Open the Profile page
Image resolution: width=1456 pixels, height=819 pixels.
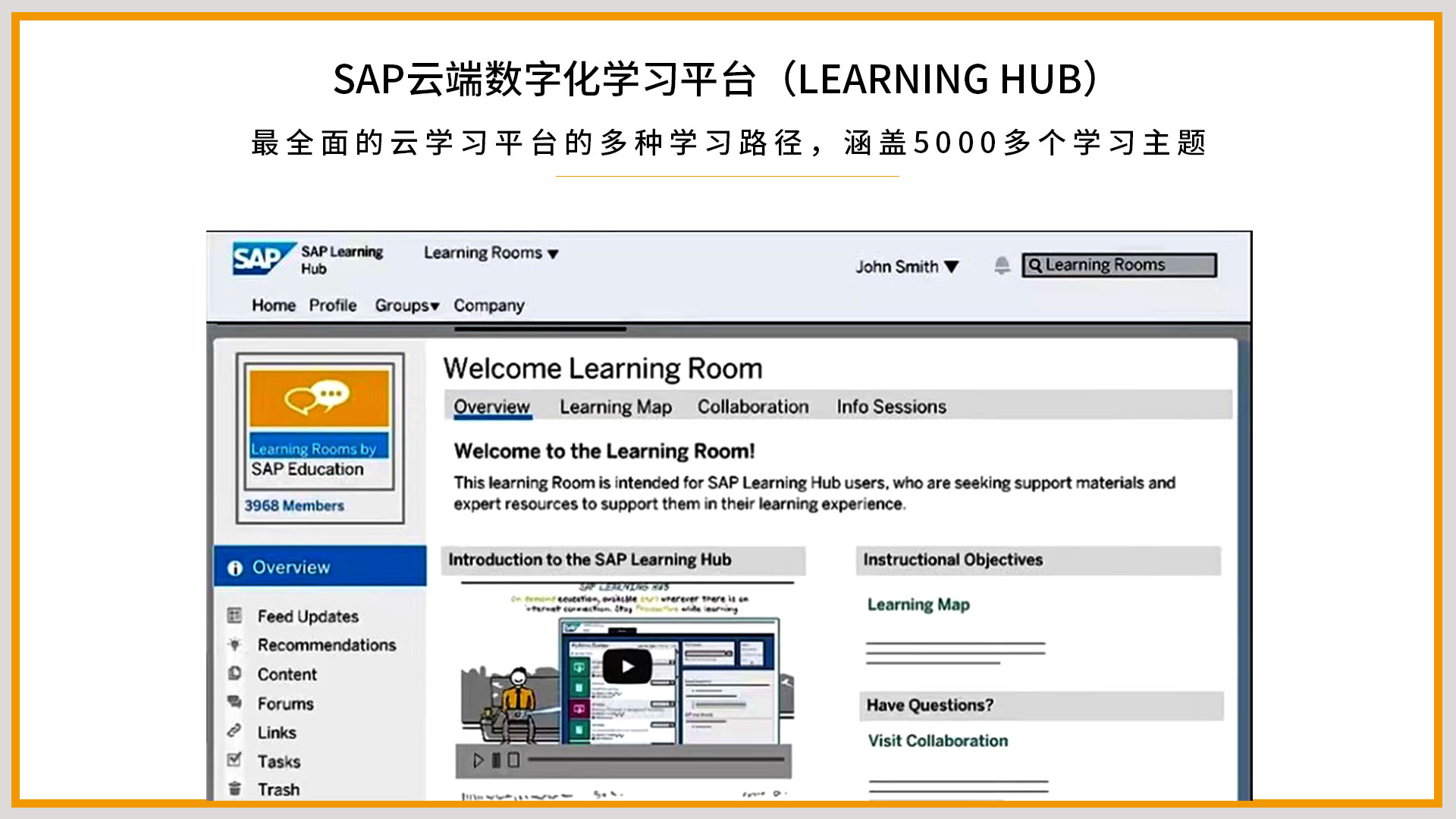pos(333,306)
